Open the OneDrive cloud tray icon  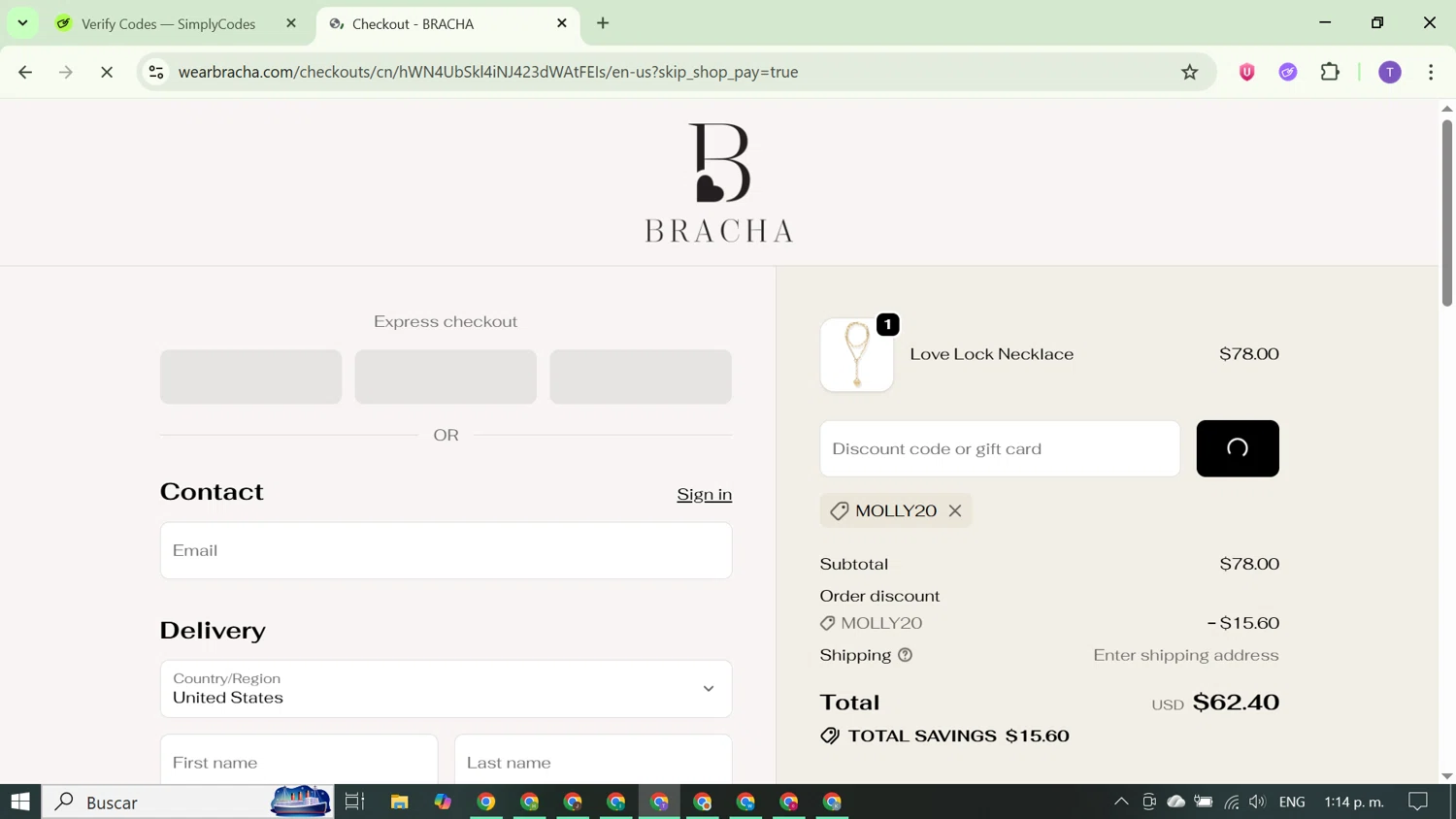tap(1176, 802)
